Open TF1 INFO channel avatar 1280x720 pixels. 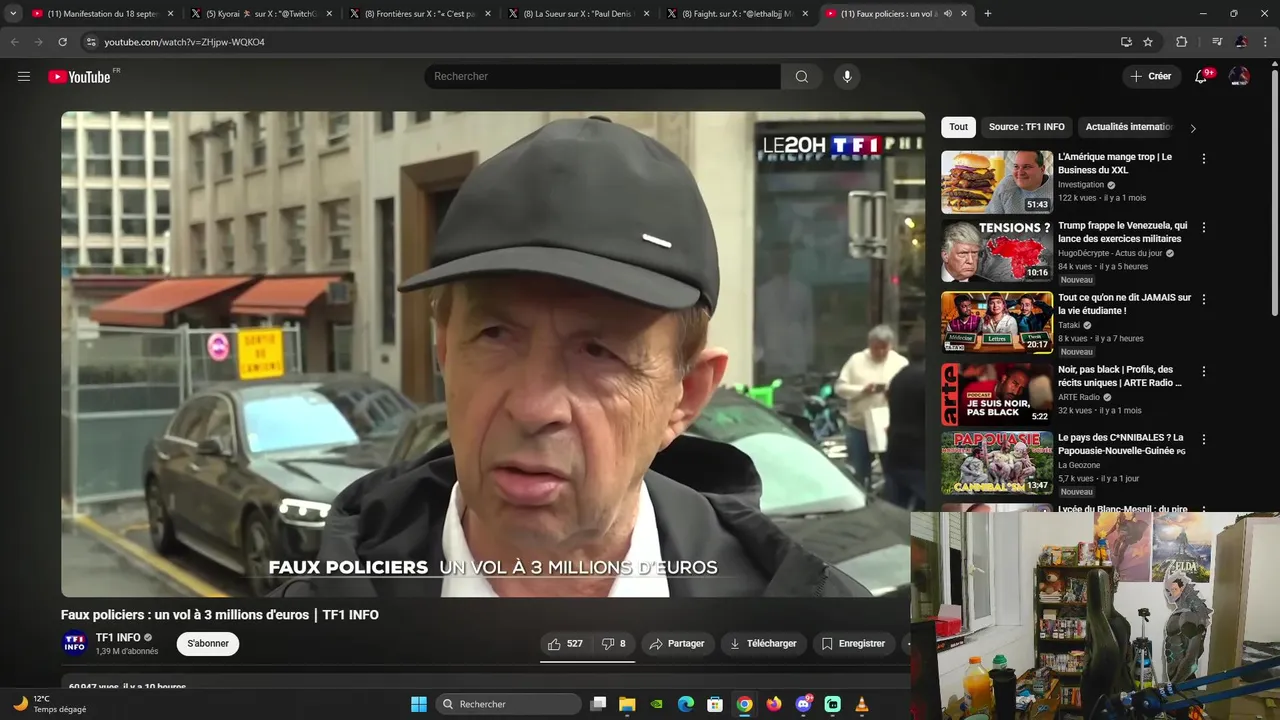(75, 644)
